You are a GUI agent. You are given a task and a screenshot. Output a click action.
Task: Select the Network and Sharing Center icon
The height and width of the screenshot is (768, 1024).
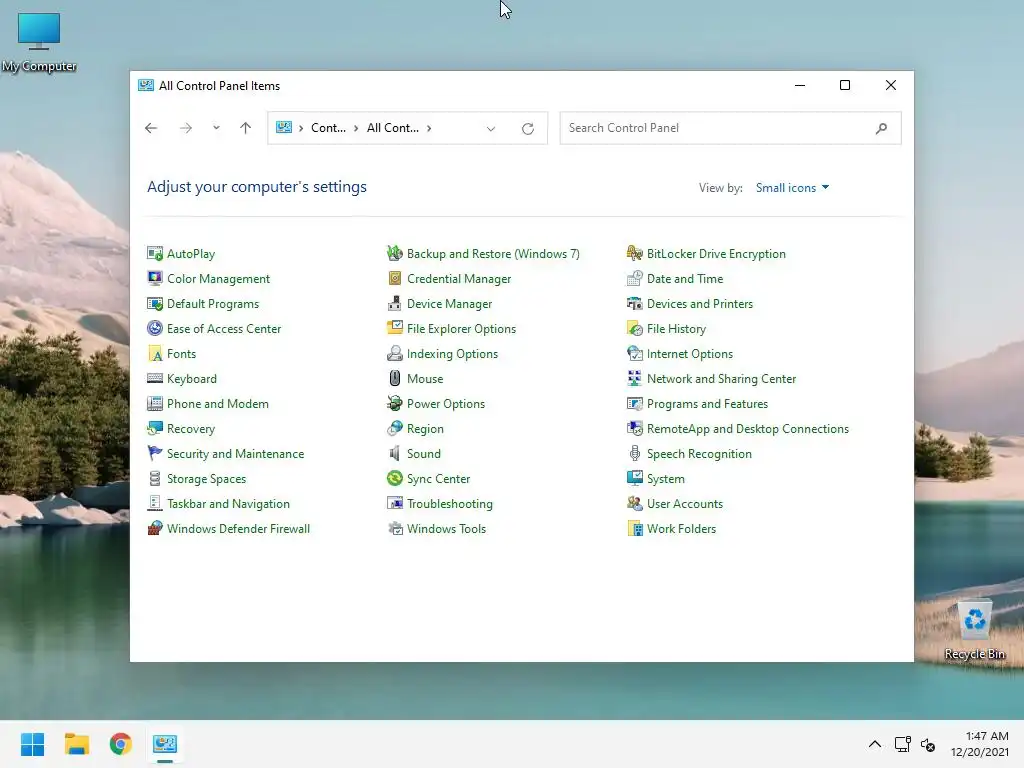pos(635,378)
